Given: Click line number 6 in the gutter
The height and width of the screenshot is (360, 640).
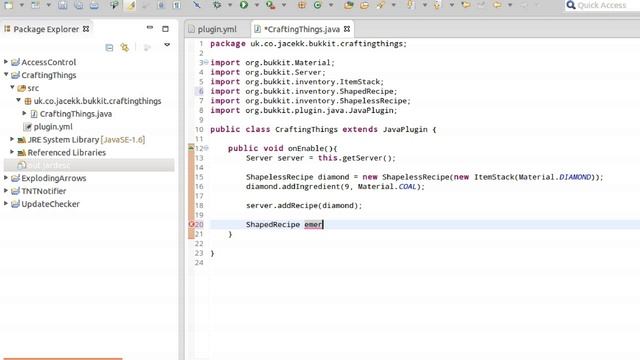Looking at the screenshot, I should [x=201, y=91].
